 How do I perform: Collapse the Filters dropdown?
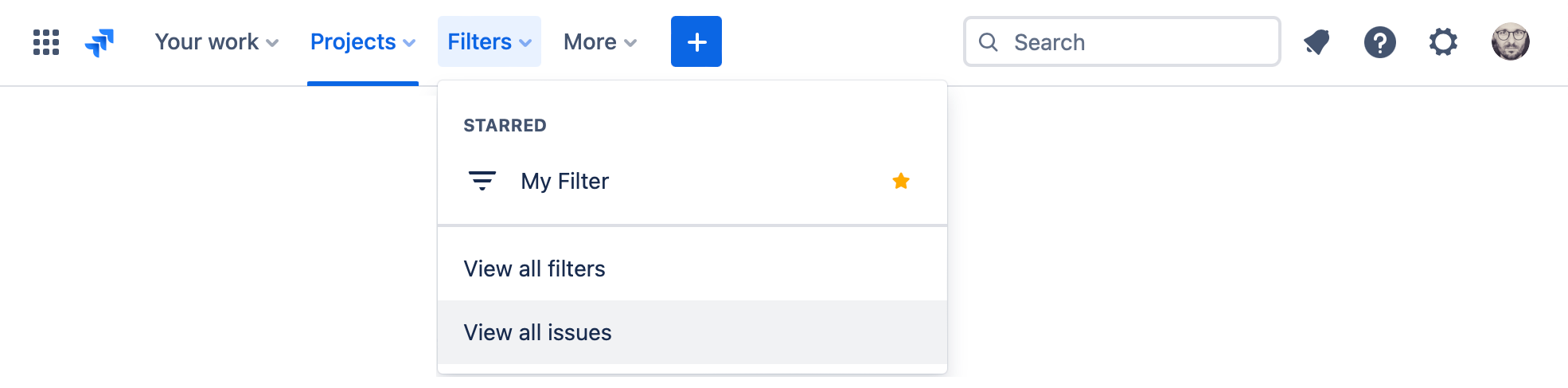pos(489,42)
